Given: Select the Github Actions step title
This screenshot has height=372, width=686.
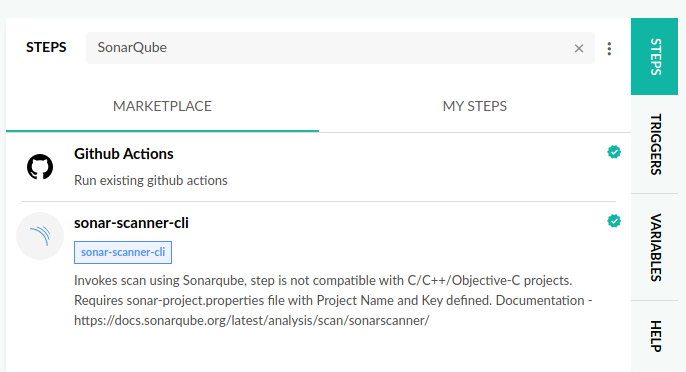Looking at the screenshot, I should coord(124,154).
